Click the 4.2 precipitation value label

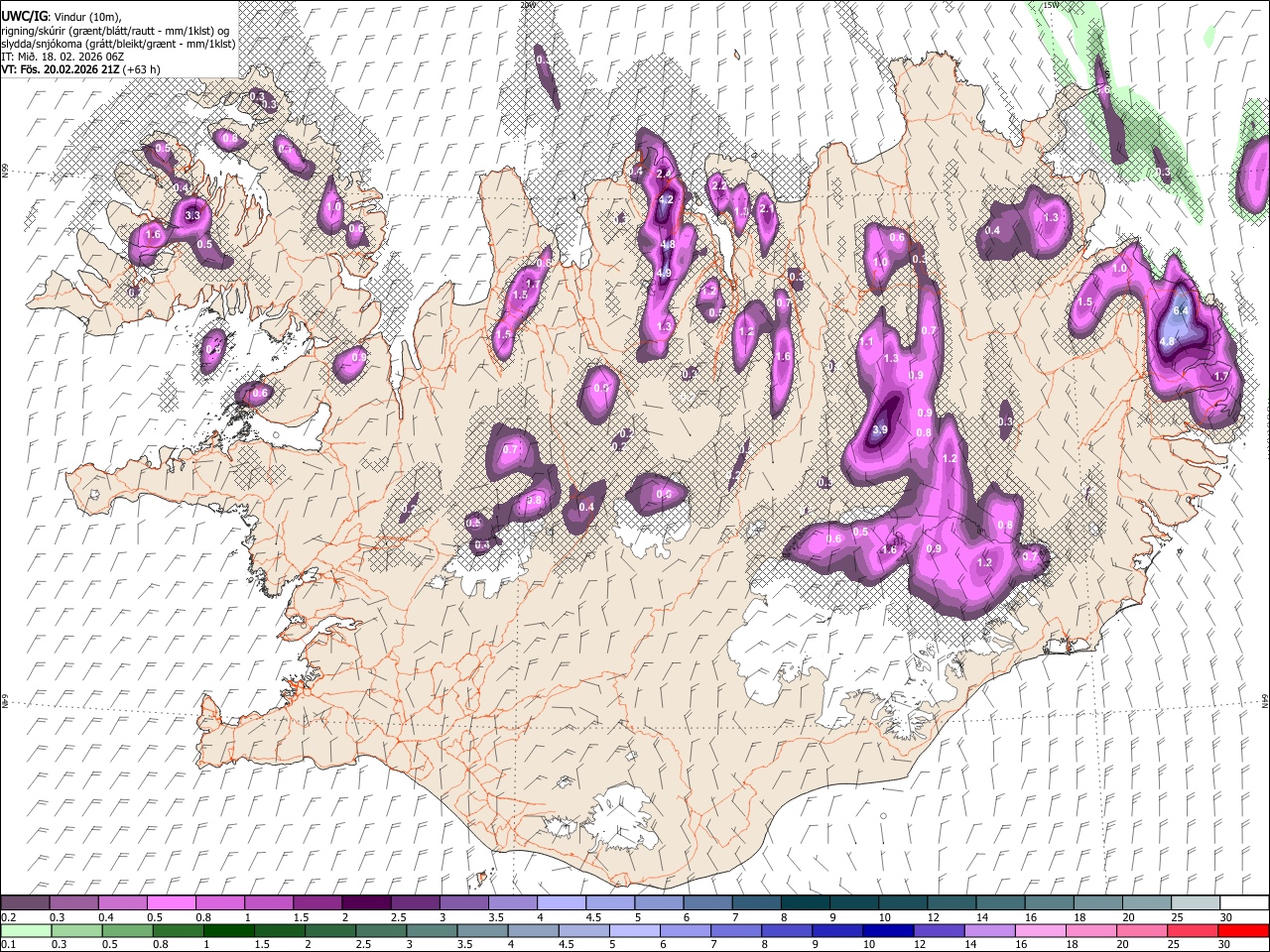point(667,199)
